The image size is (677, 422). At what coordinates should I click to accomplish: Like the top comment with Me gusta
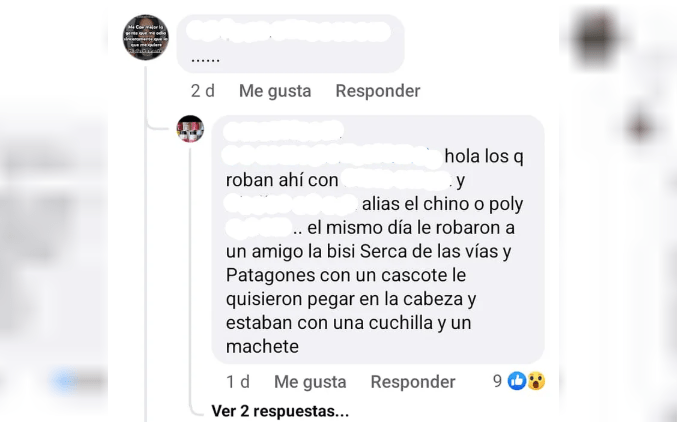(275, 91)
